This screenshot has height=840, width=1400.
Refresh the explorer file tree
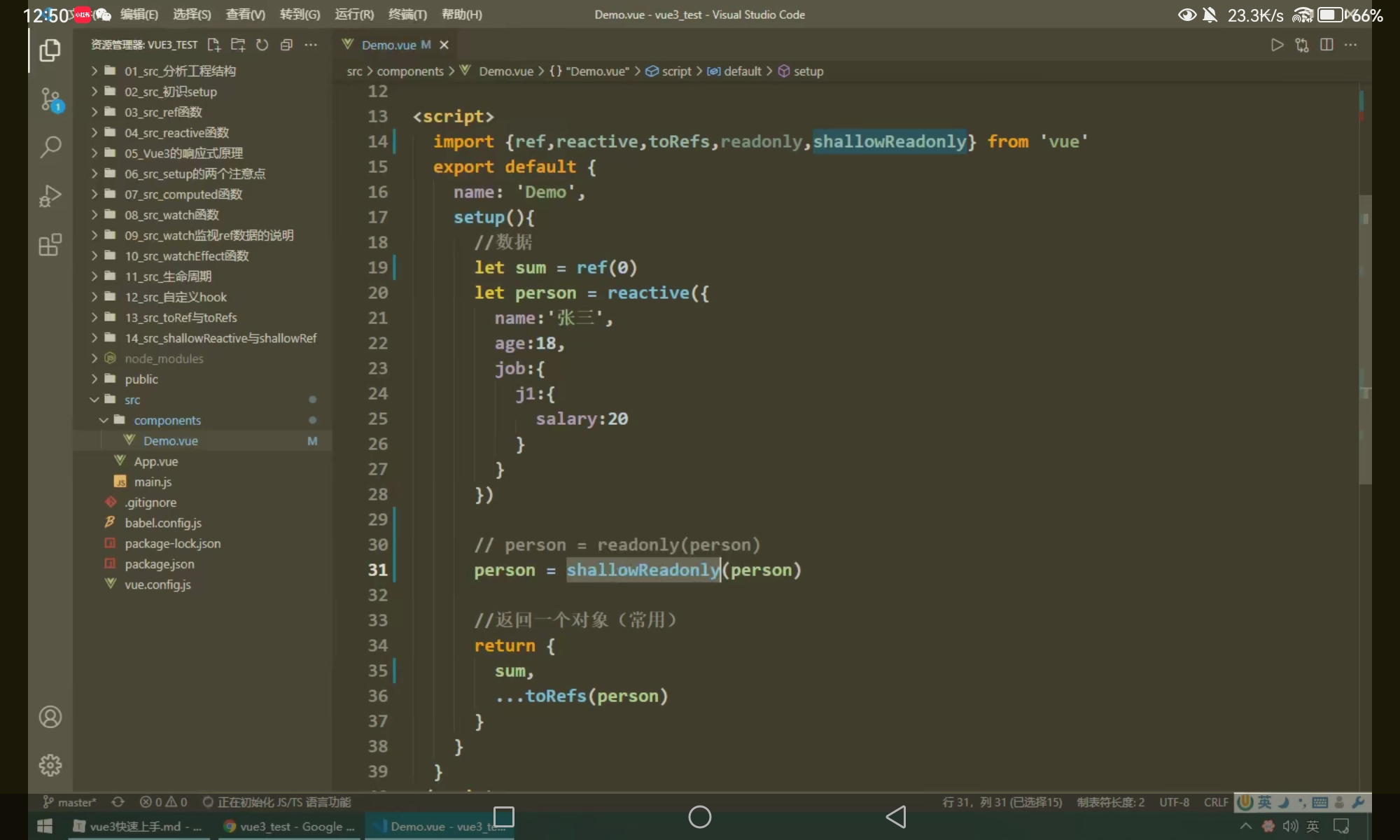coord(262,45)
